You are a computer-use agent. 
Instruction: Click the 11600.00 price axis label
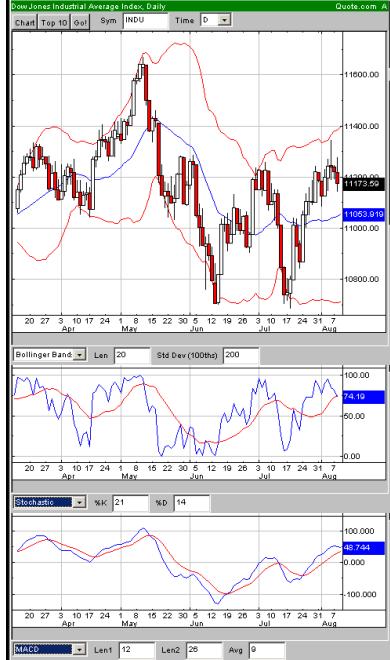coord(362,75)
